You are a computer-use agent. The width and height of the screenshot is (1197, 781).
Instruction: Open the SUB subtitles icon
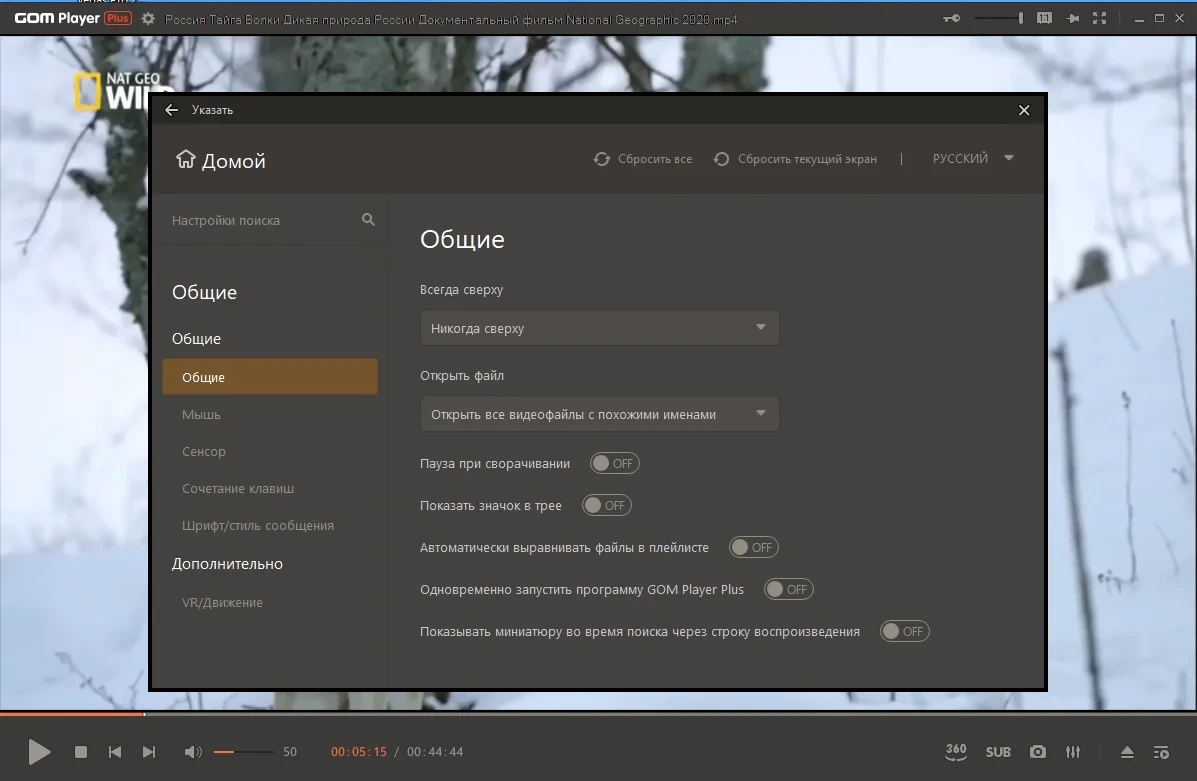click(998, 752)
